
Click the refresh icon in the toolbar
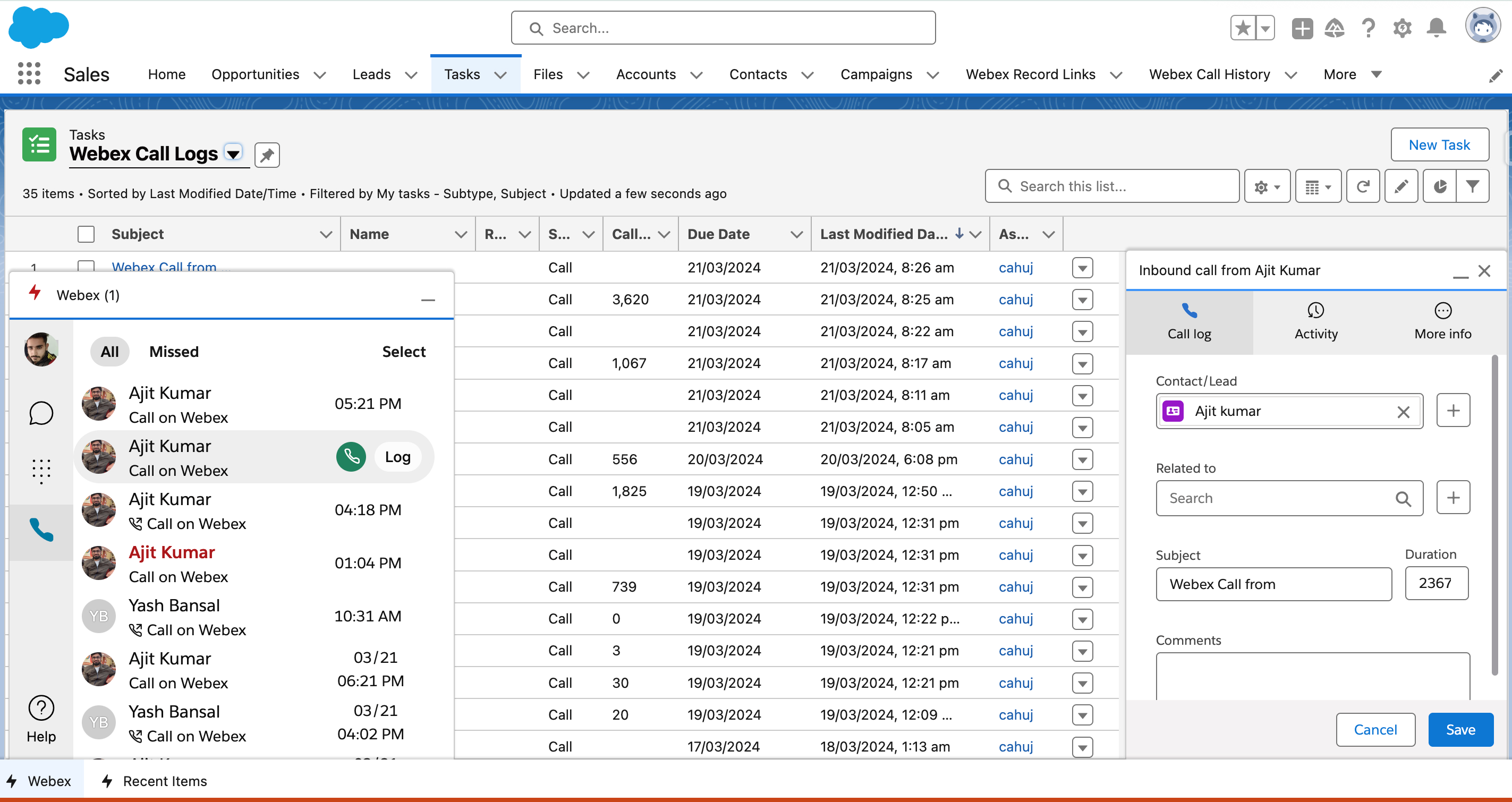pyautogui.click(x=1363, y=186)
